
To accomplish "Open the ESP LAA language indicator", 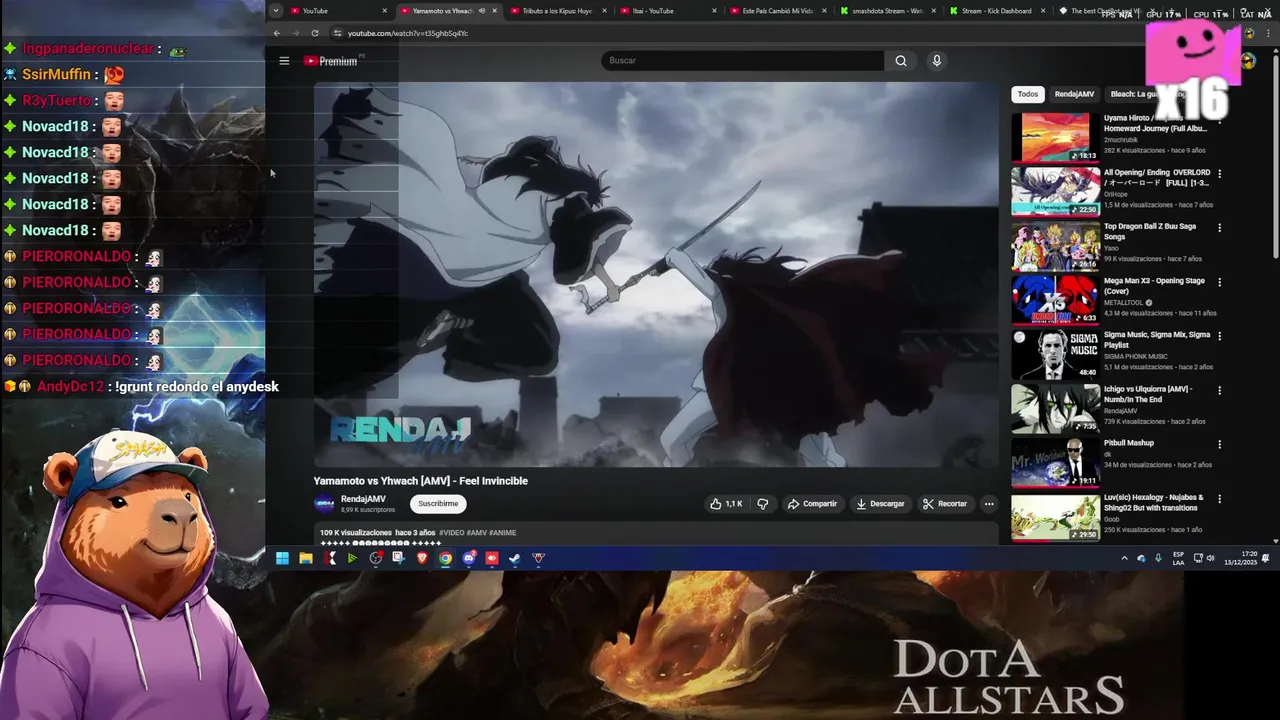I will (x=1179, y=558).
